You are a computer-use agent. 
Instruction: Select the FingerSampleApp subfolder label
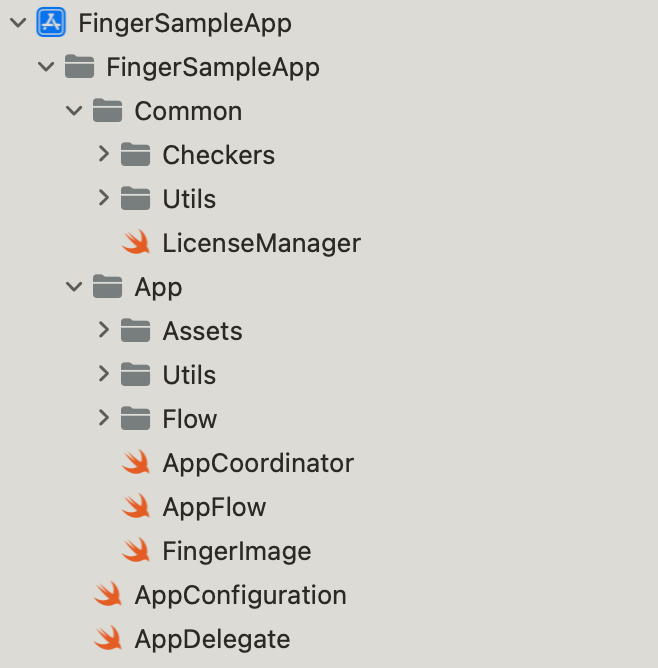pos(213,67)
